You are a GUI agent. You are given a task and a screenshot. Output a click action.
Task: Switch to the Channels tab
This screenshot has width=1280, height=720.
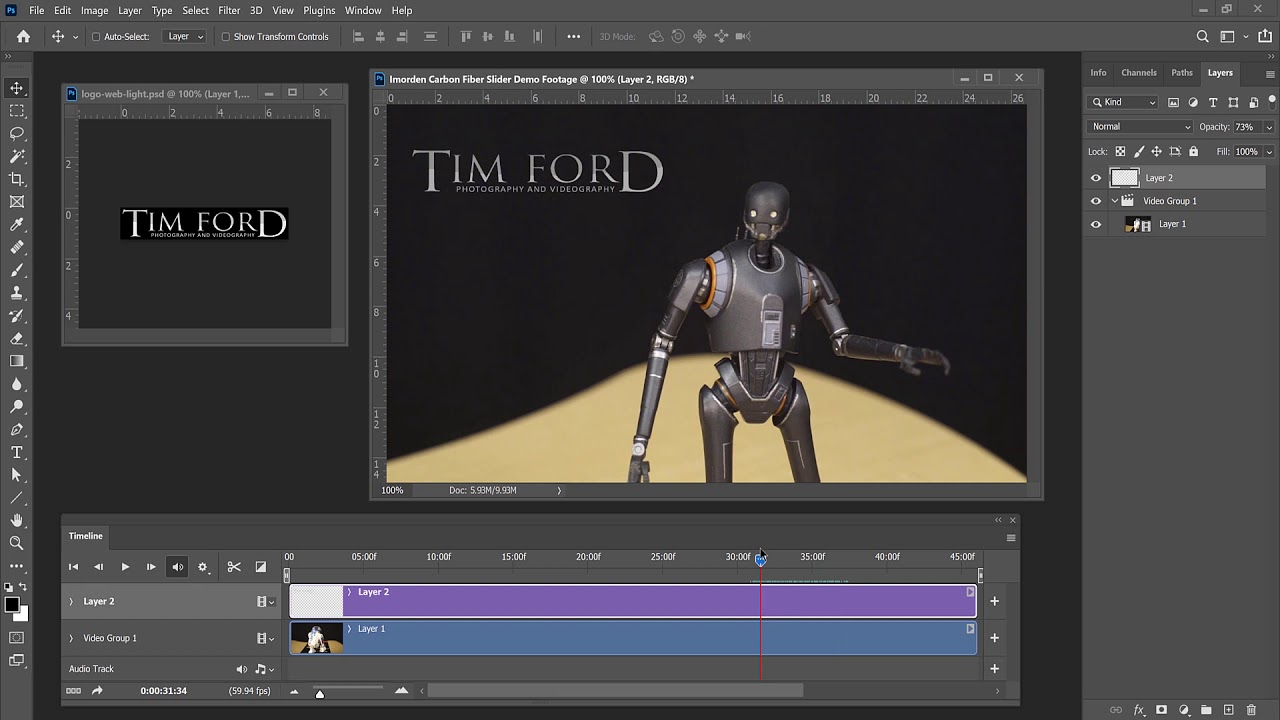[x=1138, y=73]
